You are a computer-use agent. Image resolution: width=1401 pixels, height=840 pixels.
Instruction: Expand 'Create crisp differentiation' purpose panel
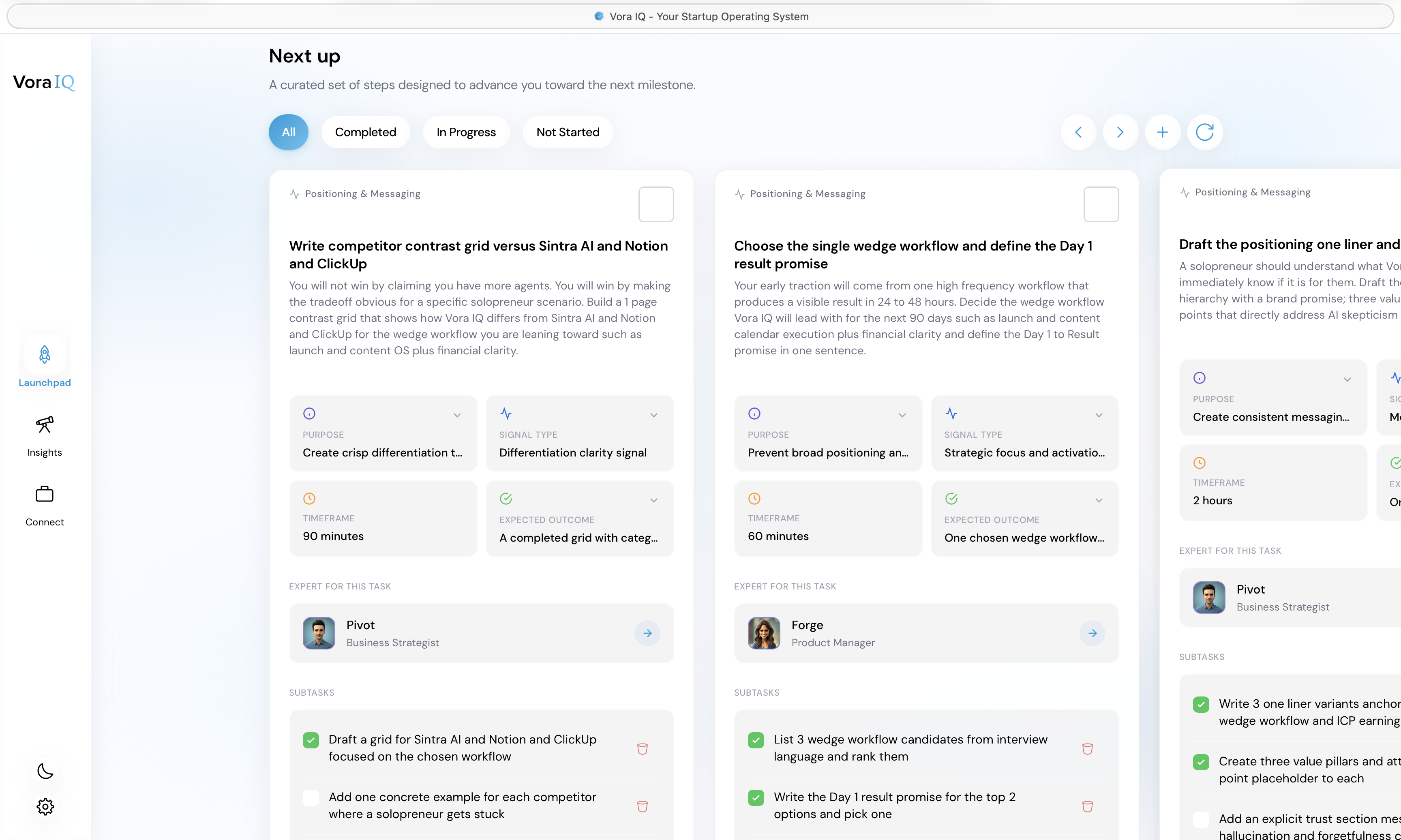click(457, 416)
